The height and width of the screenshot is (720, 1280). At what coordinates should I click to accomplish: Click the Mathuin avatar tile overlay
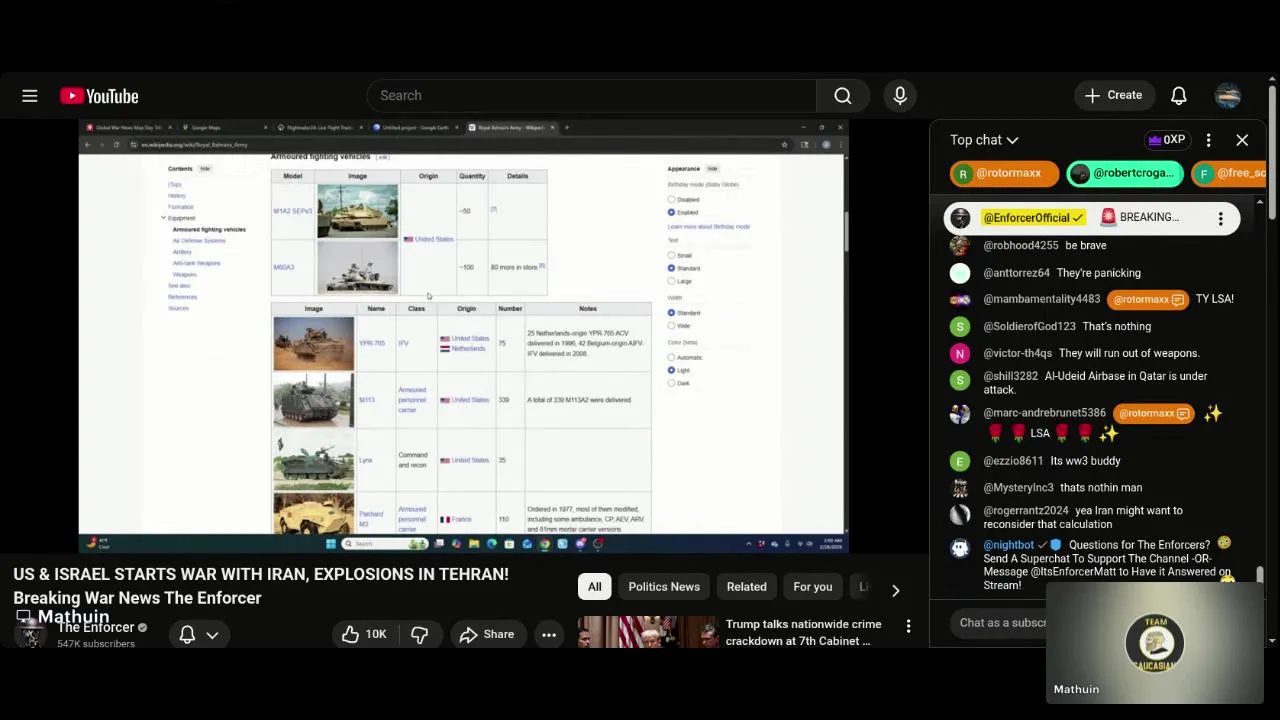(x=1155, y=643)
